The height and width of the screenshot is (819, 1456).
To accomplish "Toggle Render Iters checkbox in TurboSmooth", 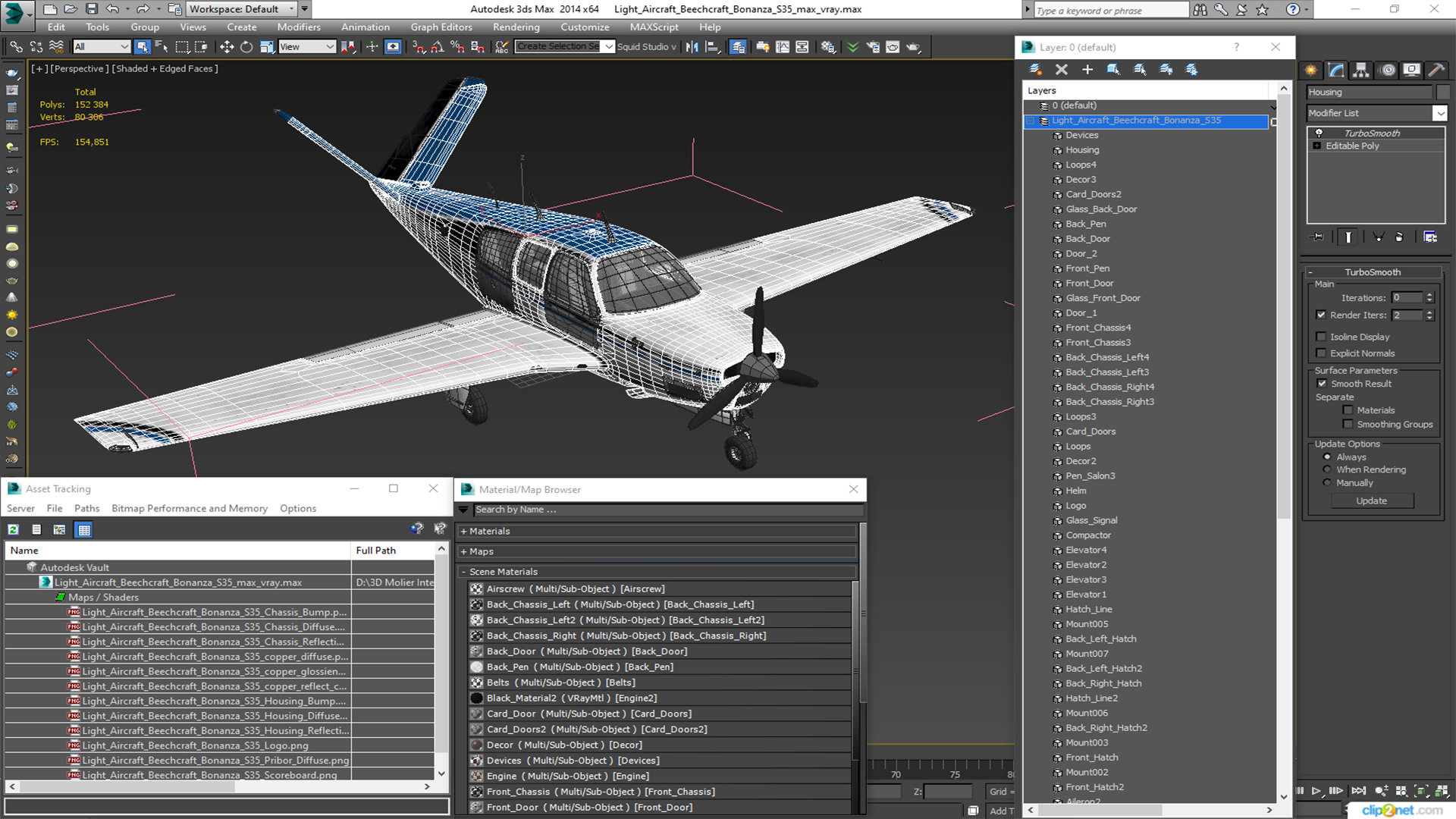I will pyautogui.click(x=1321, y=315).
